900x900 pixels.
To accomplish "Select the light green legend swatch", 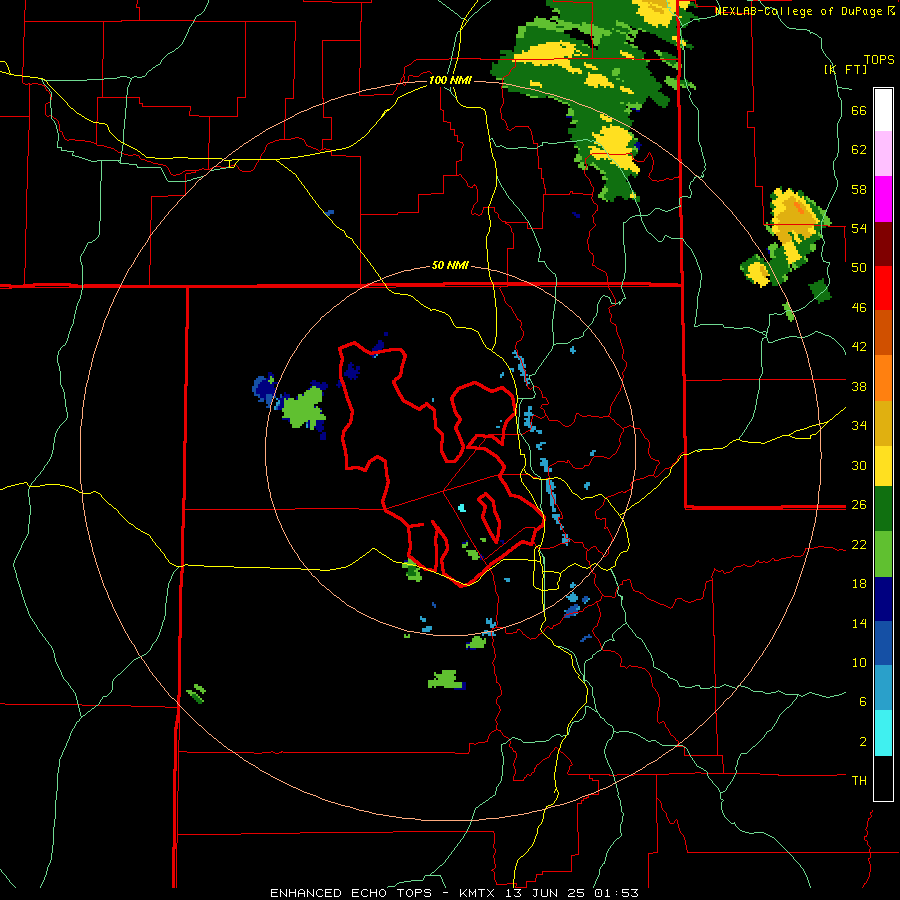I will coord(883,554).
